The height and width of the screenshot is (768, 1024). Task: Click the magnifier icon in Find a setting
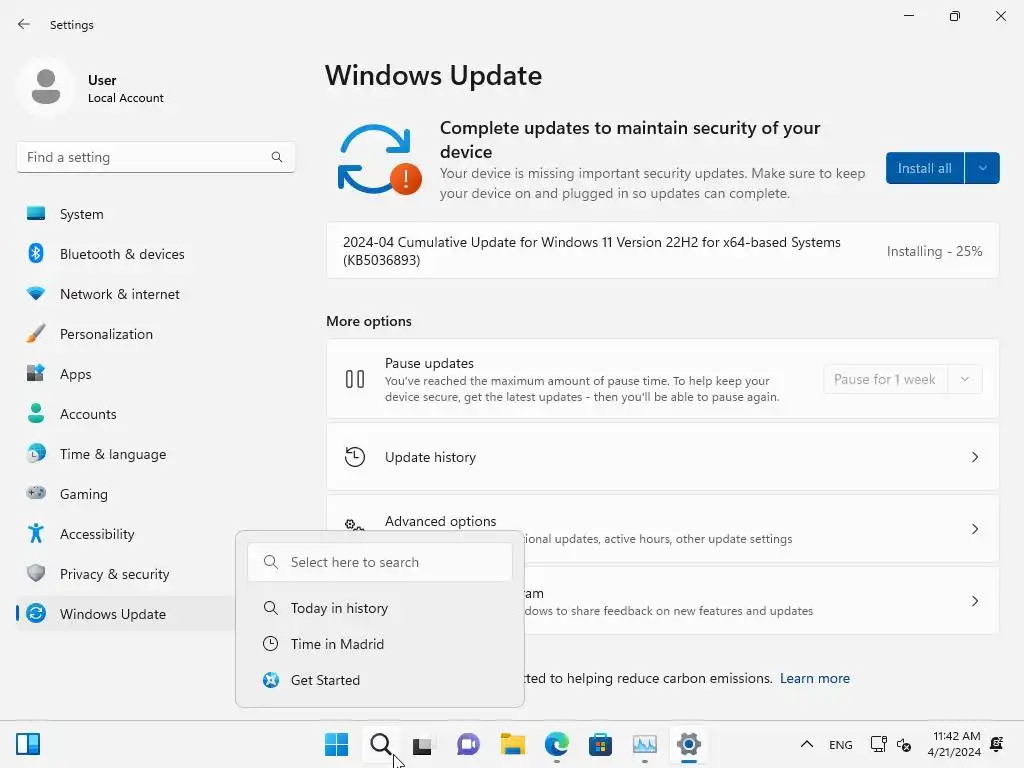click(277, 157)
